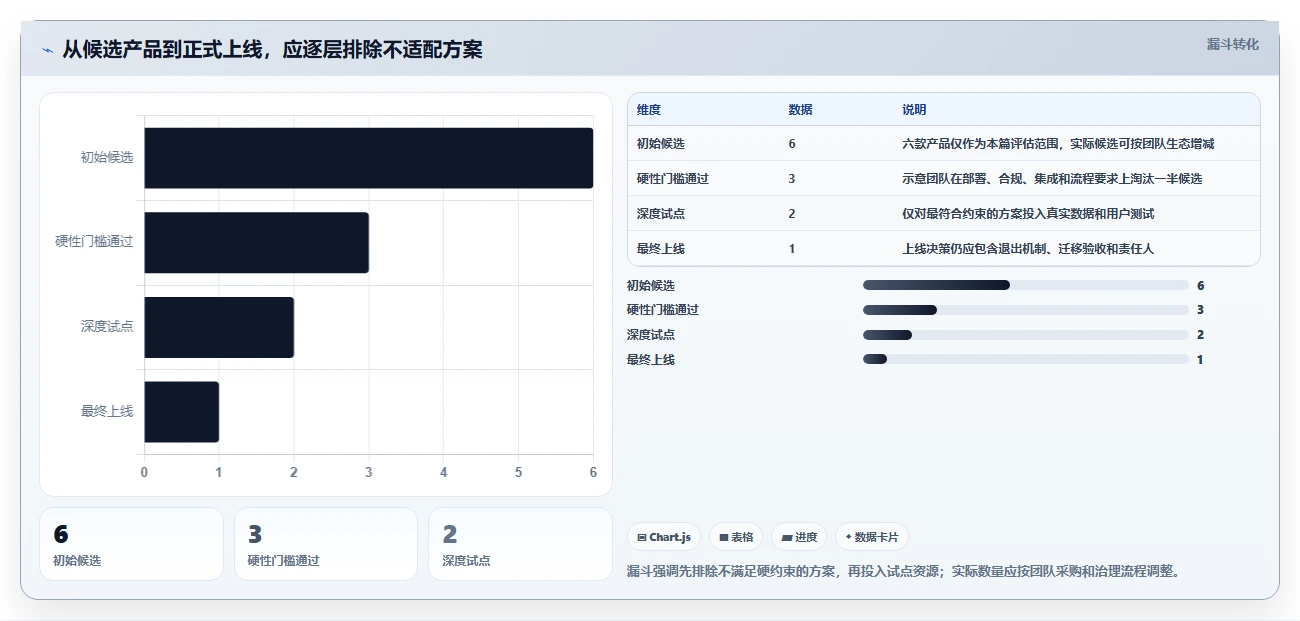Open the 初始候选 data card showing 6
The width and height of the screenshot is (1300, 621).
click(132, 544)
